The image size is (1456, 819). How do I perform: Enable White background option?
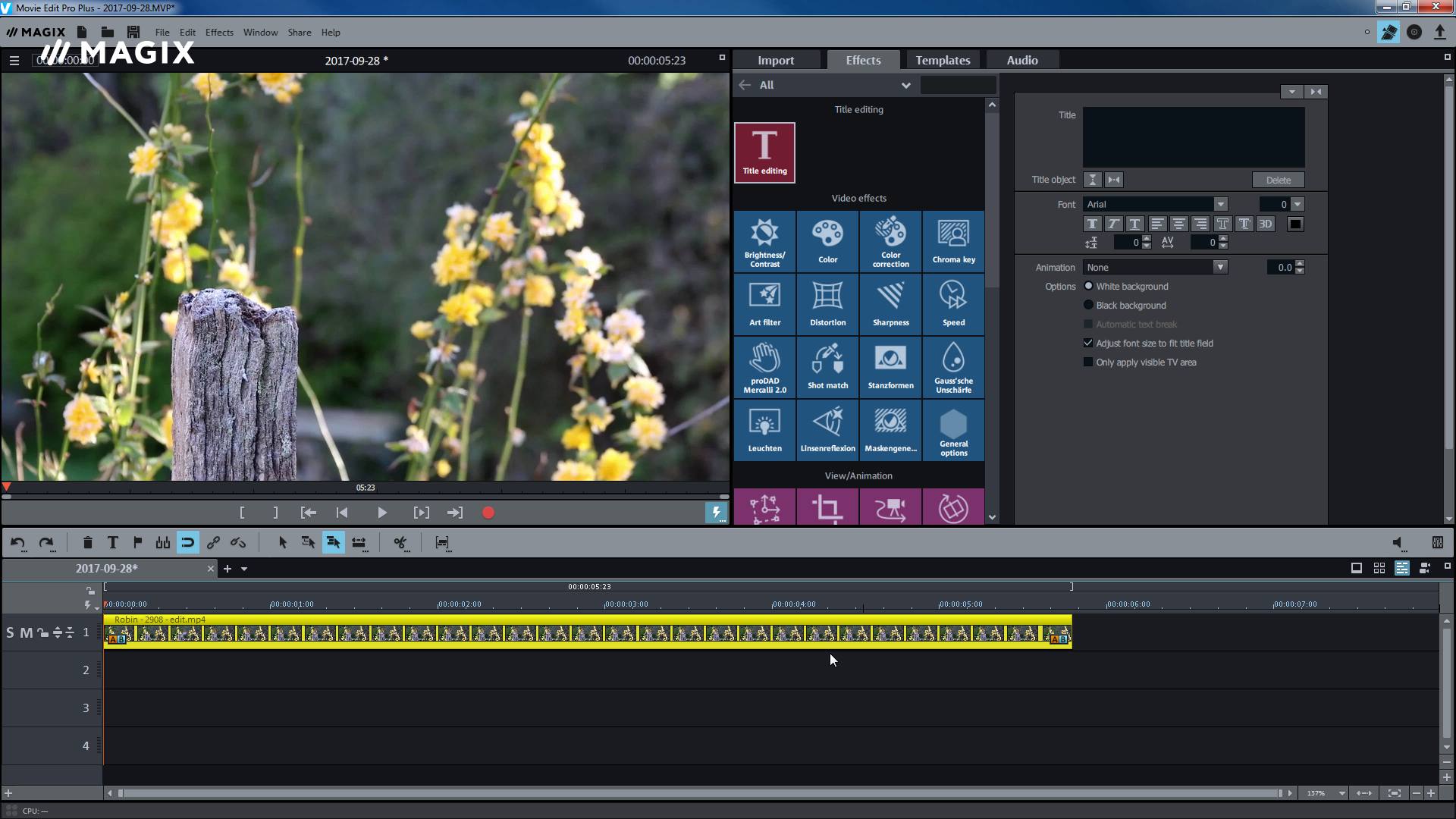coord(1088,285)
